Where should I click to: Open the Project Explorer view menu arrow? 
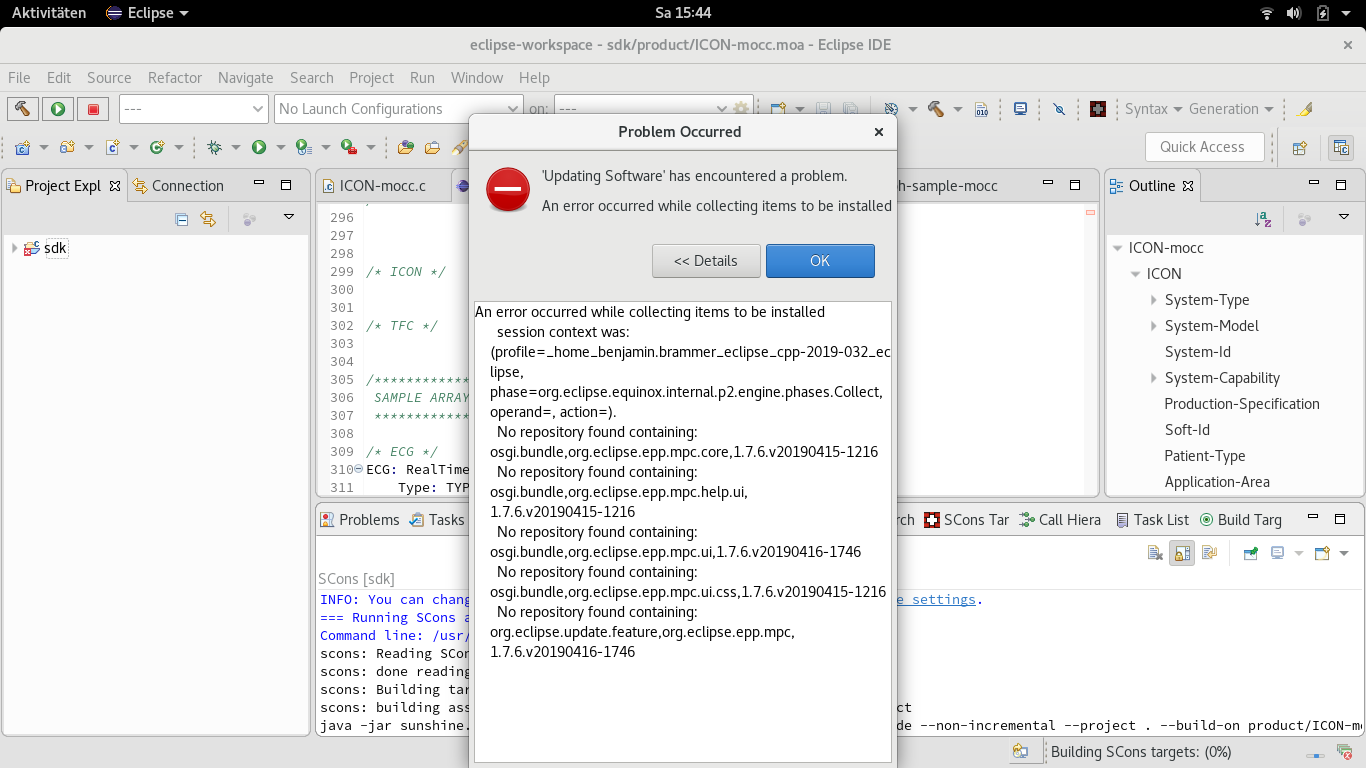289,217
